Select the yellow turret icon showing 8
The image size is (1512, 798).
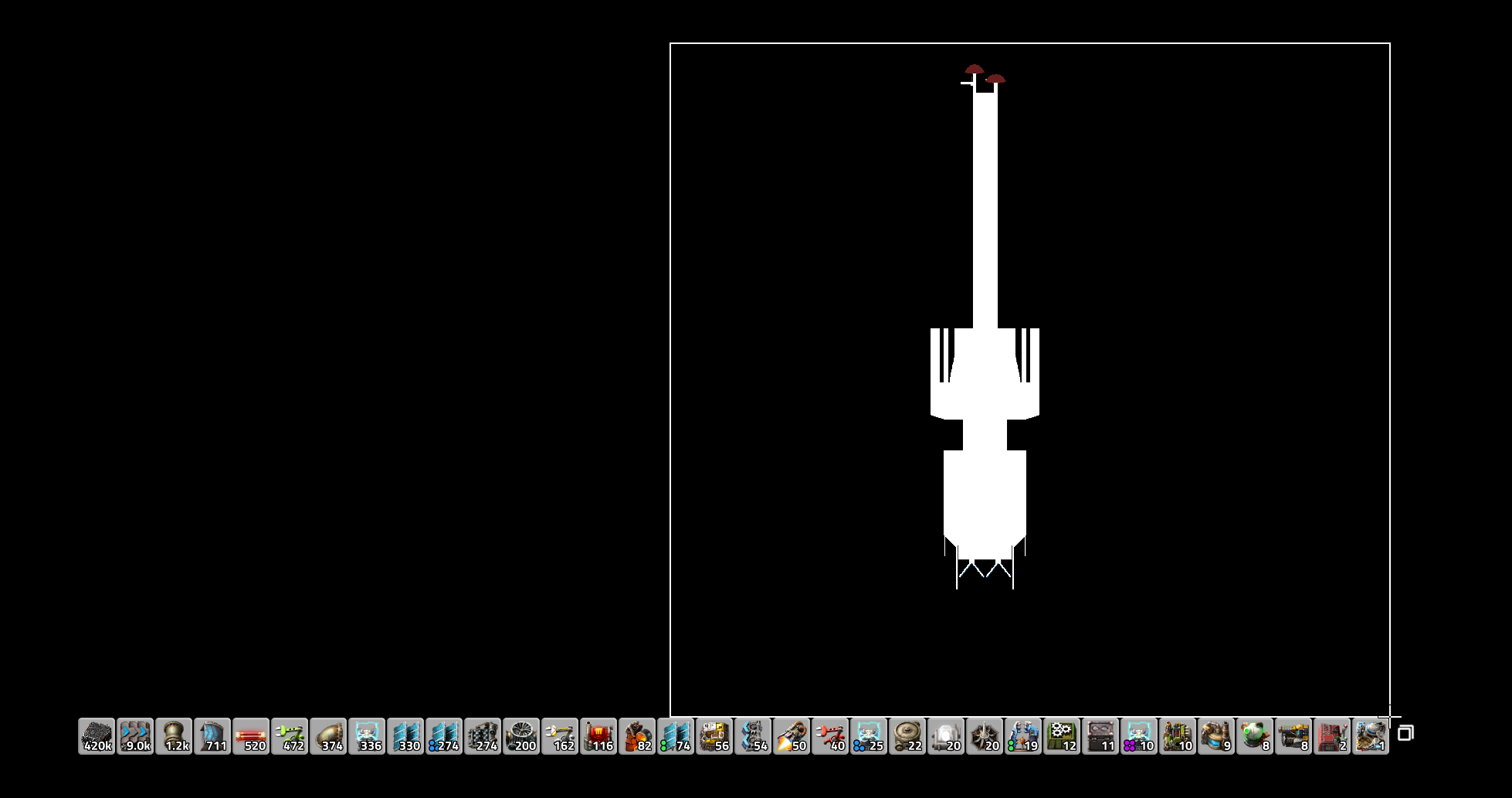1293,736
